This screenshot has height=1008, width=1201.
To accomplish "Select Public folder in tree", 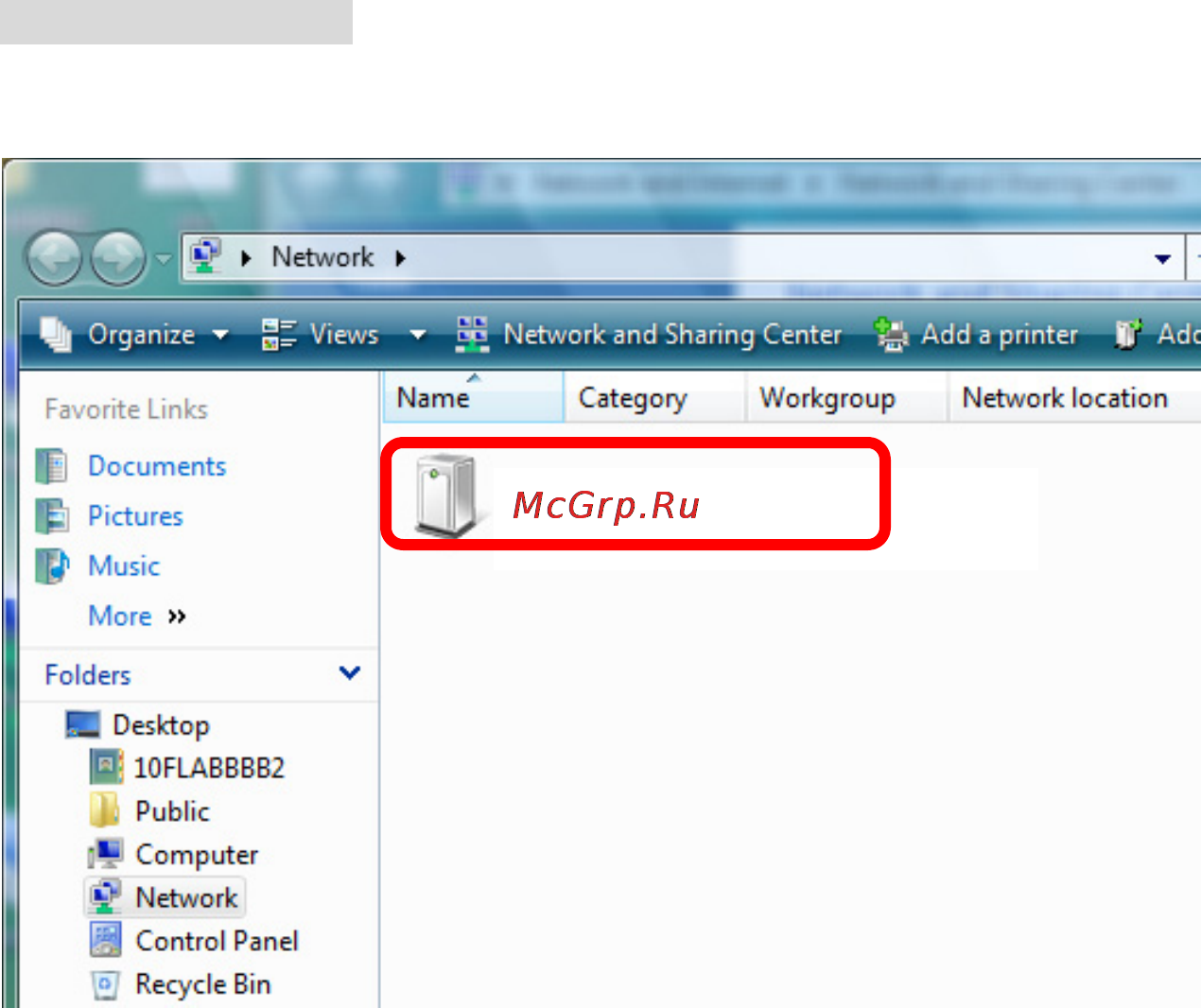I will tap(172, 811).
